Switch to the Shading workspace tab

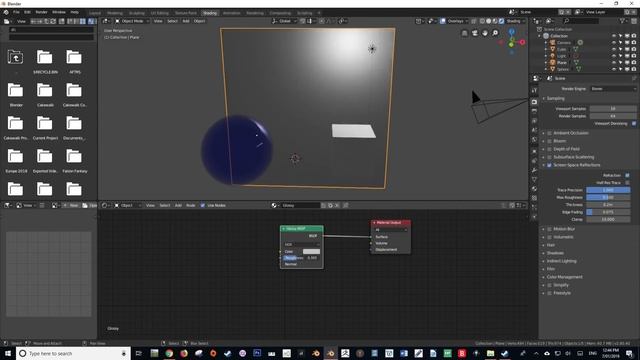tap(210, 13)
